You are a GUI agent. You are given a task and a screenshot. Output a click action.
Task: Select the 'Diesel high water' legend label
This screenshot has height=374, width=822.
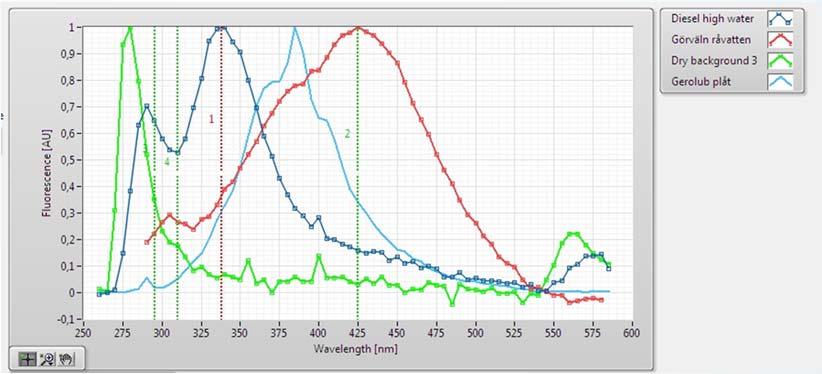point(712,19)
